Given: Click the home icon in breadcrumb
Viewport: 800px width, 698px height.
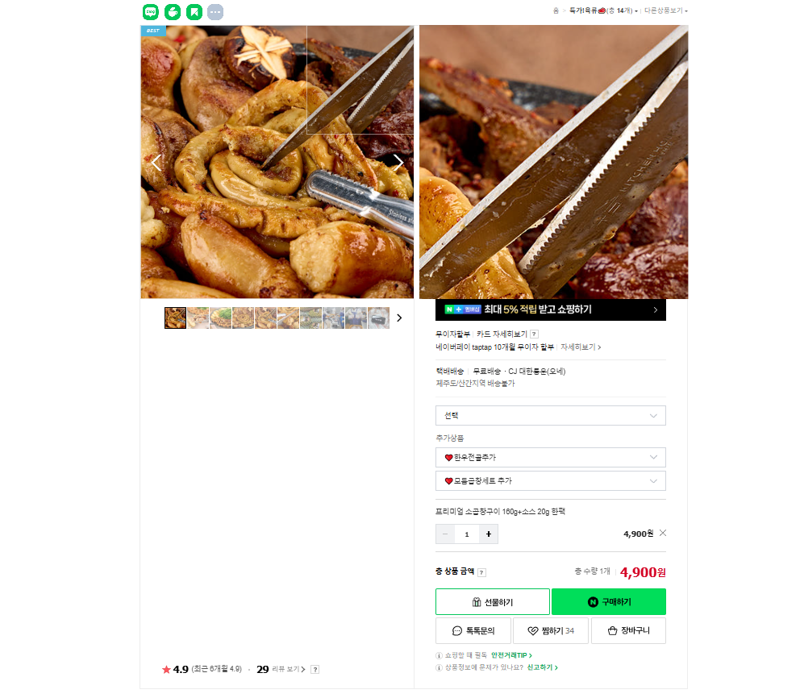Looking at the screenshot, I should tap(556, 11).
